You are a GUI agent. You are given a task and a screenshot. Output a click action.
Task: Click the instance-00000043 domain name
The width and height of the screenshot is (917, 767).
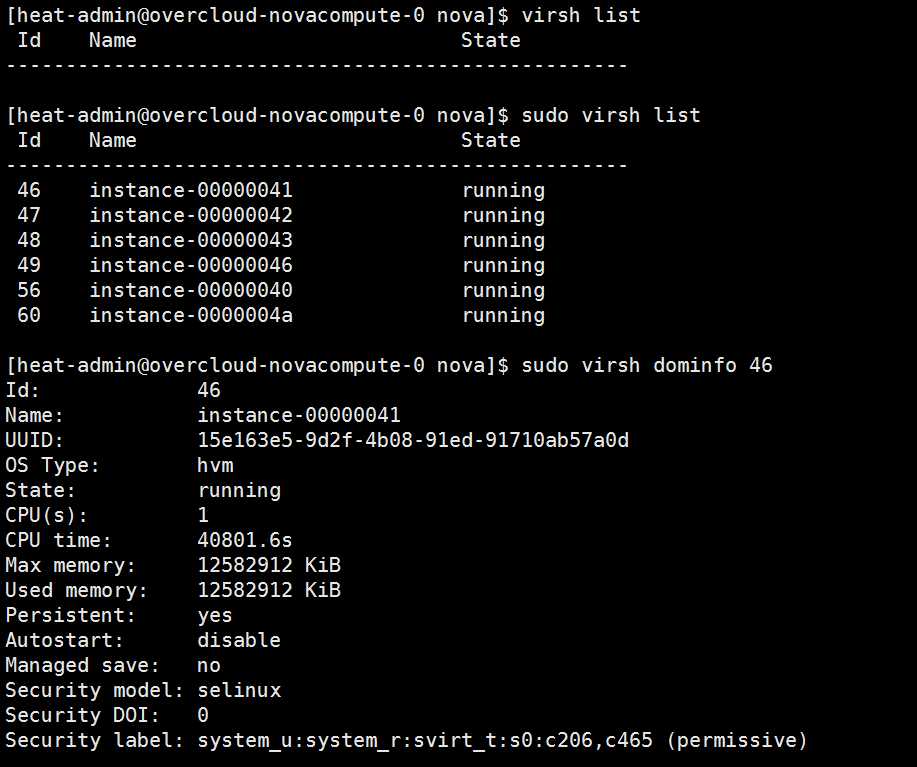tap(191, 240)
